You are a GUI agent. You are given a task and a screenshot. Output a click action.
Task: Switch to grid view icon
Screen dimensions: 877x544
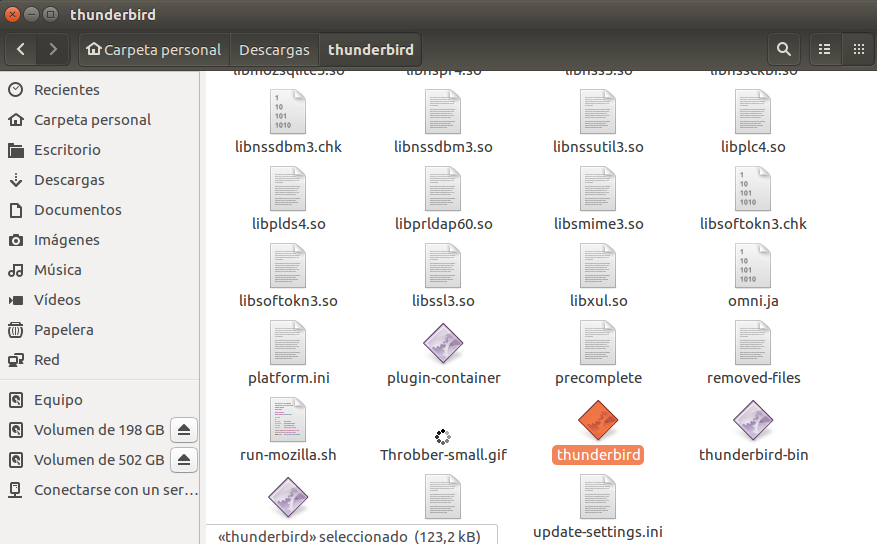[x=859, y=49]
